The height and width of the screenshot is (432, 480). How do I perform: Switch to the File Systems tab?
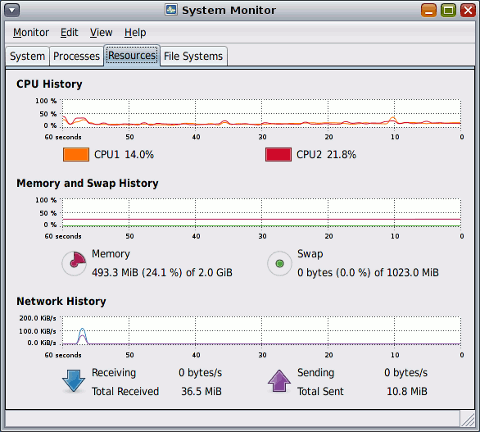click(x=193, y=56)
